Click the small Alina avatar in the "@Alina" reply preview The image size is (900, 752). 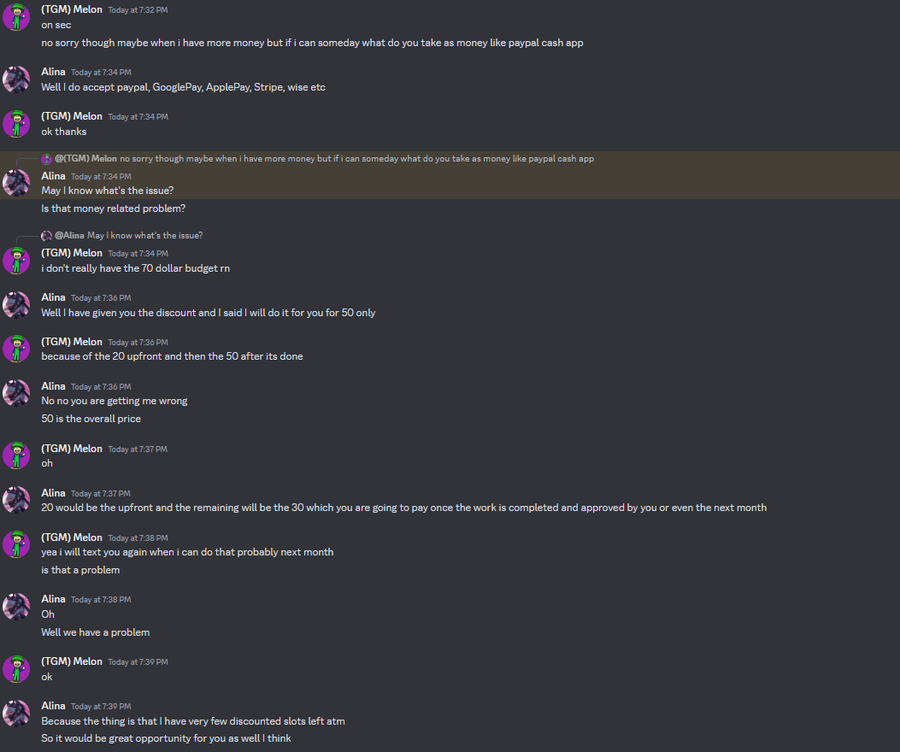pyautogui.click(x=46, y=235)
